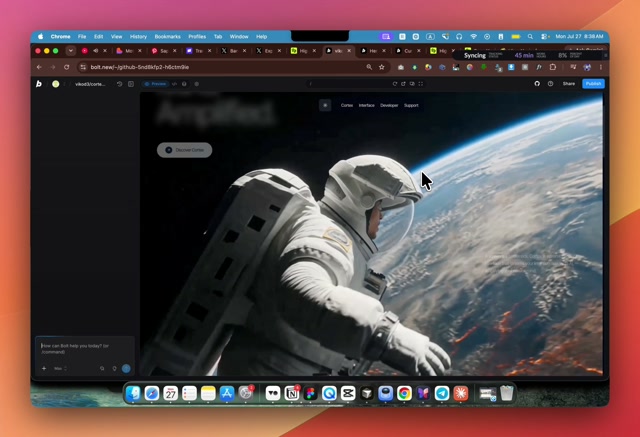Viewport: 640px width, 437px height.
Task: Open Safari from the Dock
Action: coord(152,393)
